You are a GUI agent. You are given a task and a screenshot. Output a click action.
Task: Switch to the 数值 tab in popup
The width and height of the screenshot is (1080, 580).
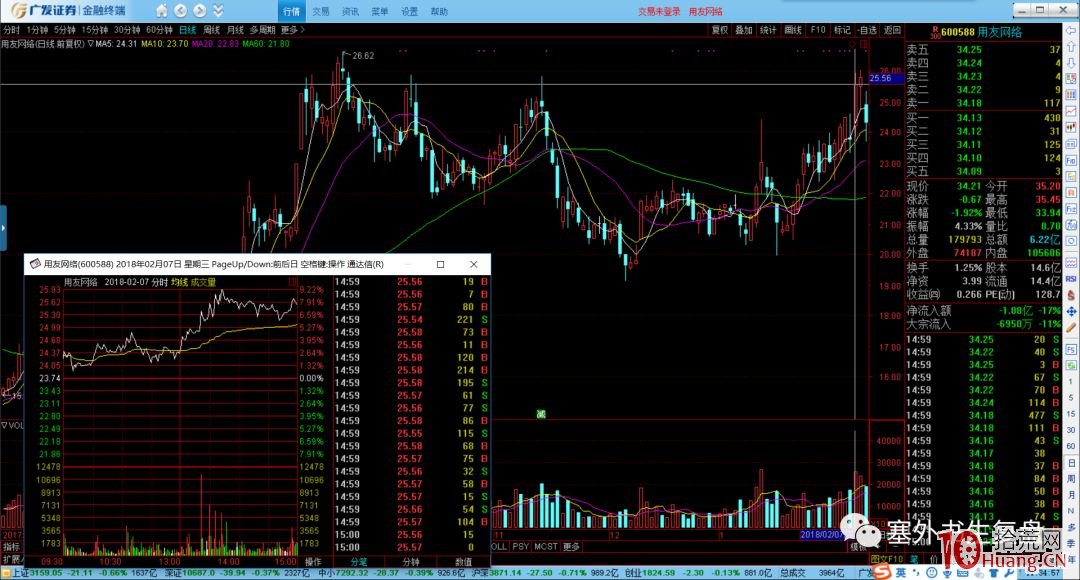pos(464,561)
